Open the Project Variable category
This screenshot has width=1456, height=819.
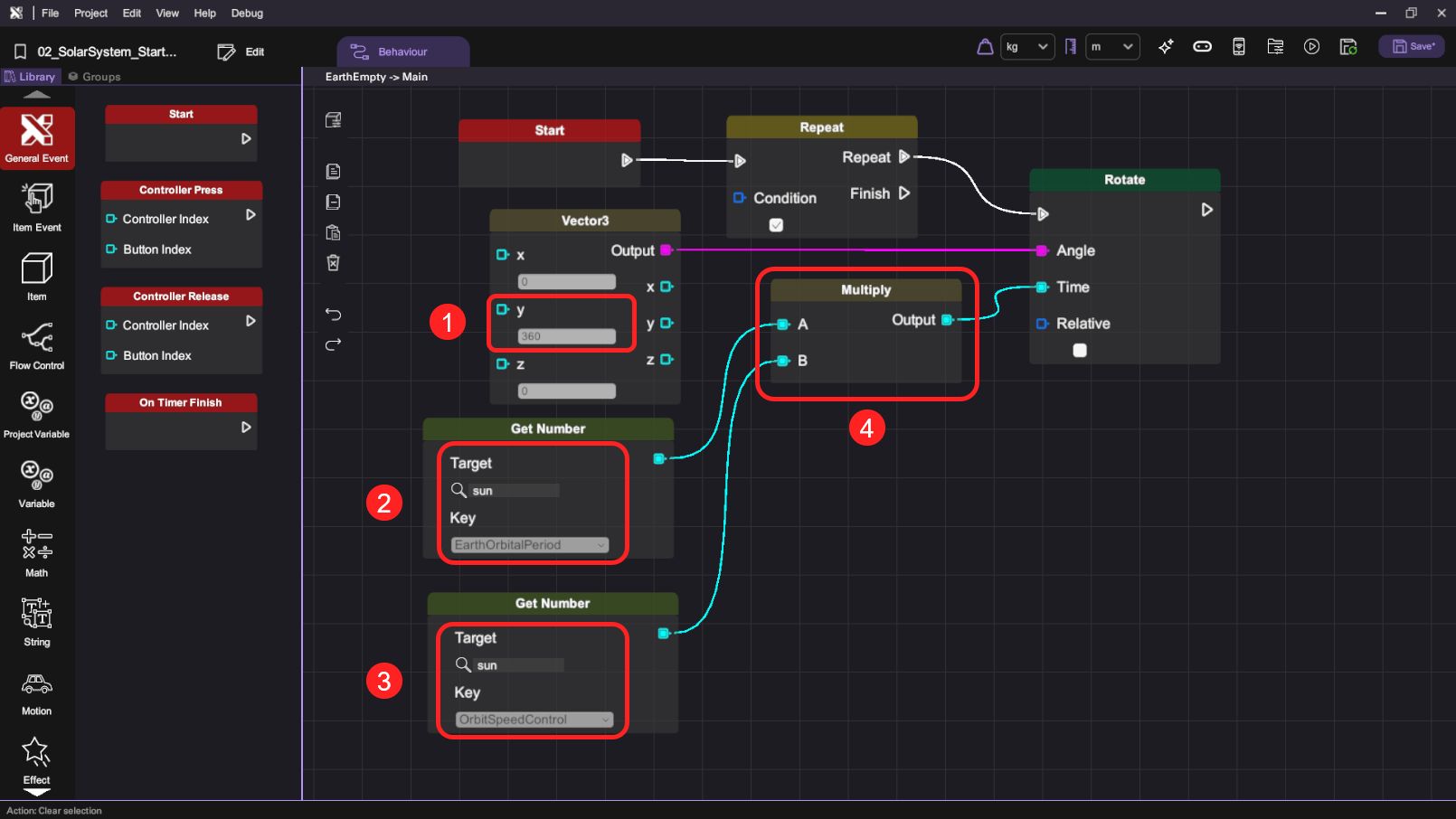tap(36, 414)
